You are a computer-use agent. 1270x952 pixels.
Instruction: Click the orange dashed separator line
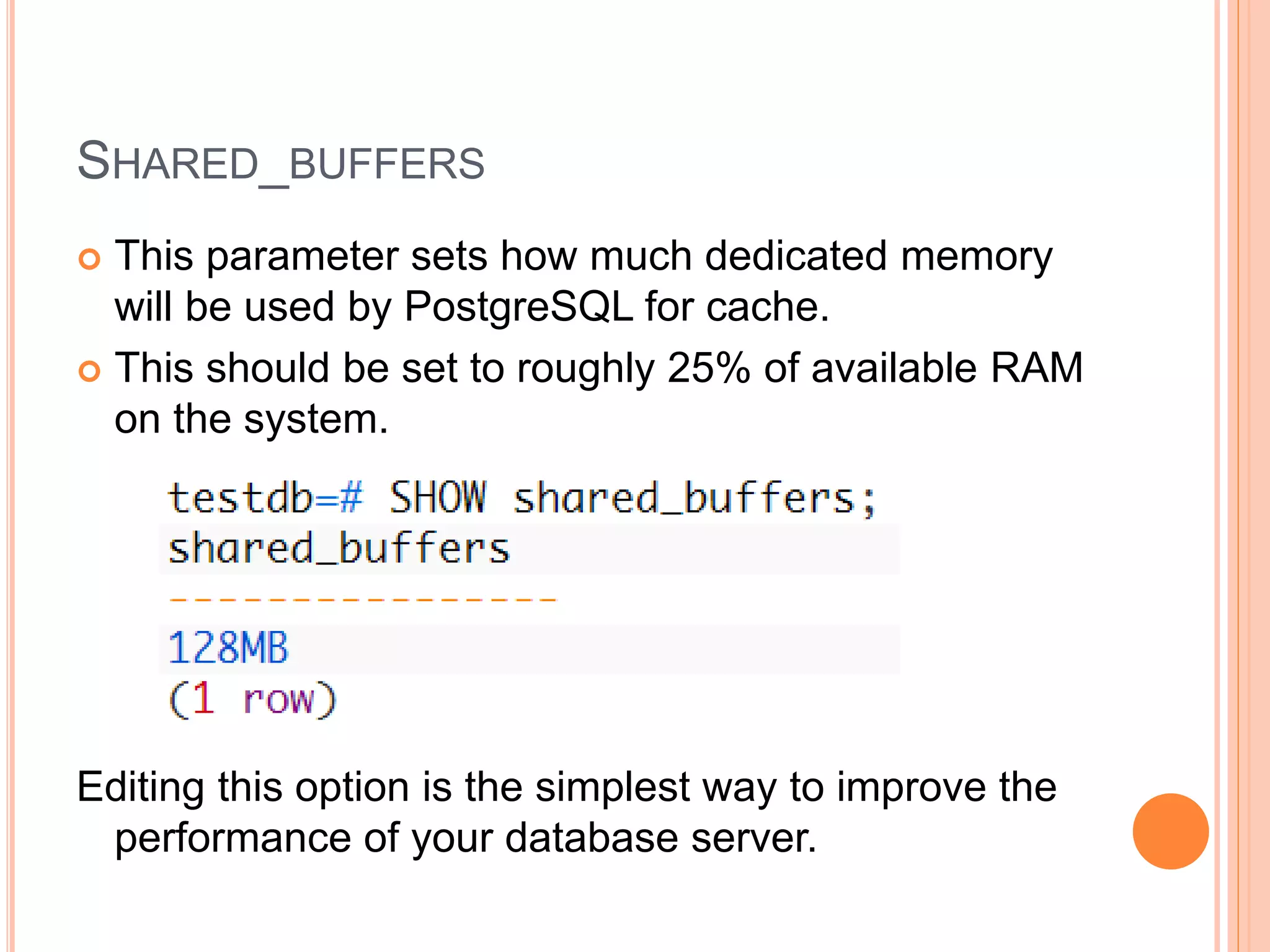pos(363,599)
